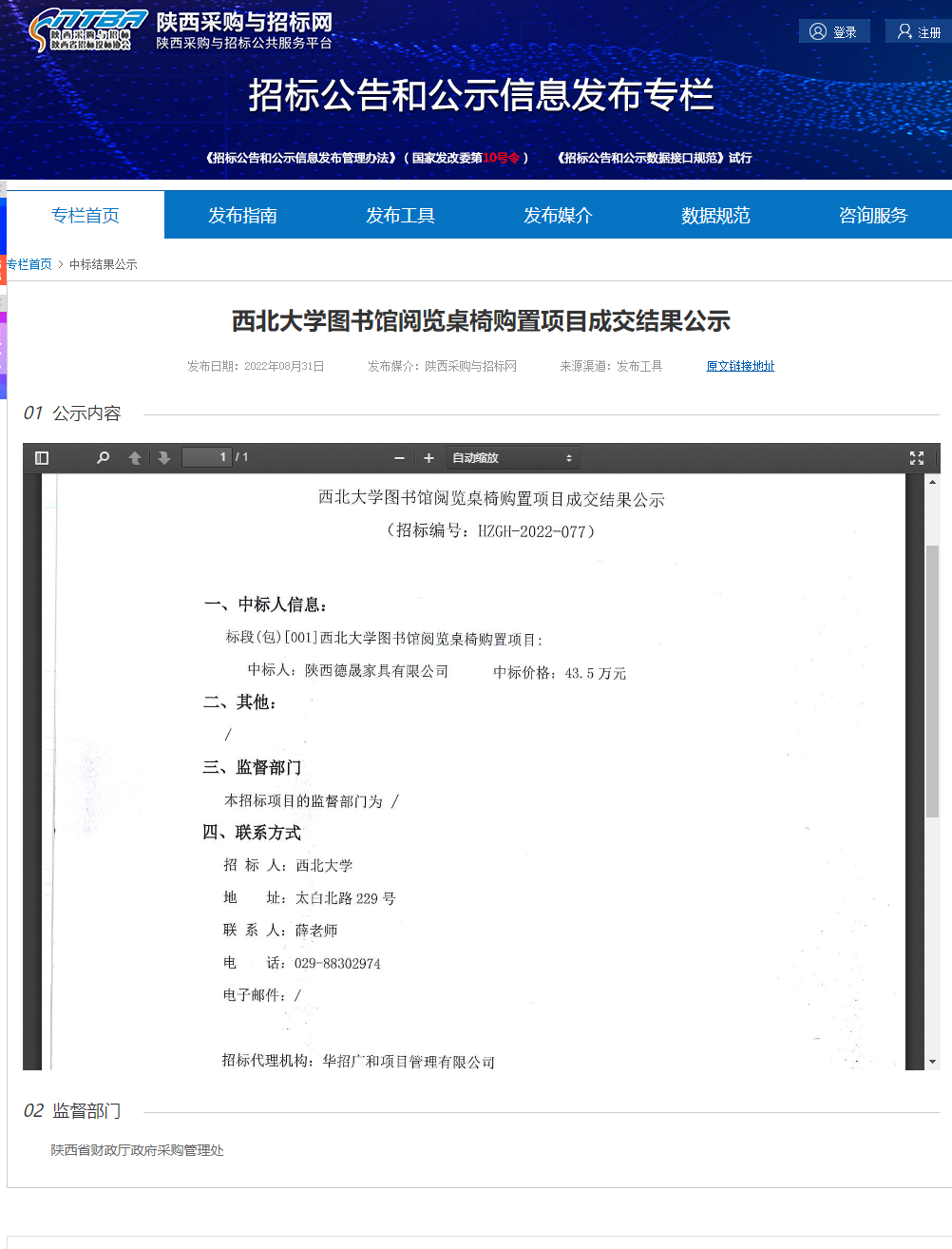Viewport: 952px width, 1249px height.
Task: Toggle the PDF viewer sidebar
Action: pos(42,458)
